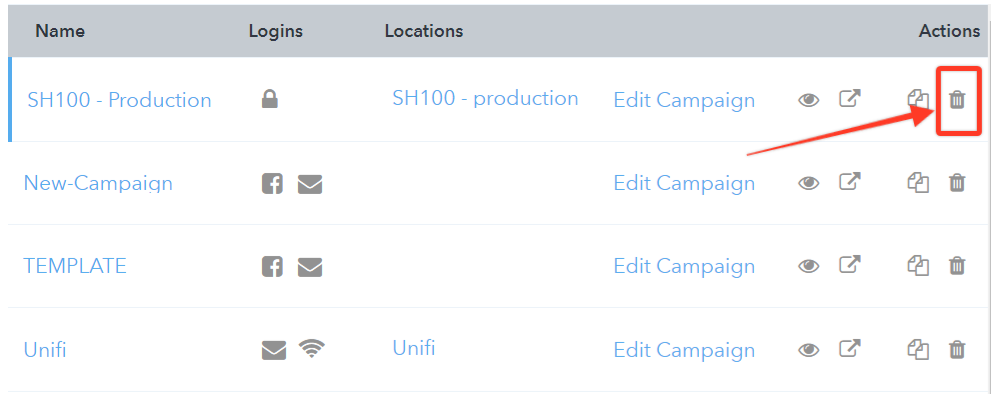This screenshot has height=394, width=991.
Task: Duplicate the SH100 - Production campaign
Action: tap(918, 99)
